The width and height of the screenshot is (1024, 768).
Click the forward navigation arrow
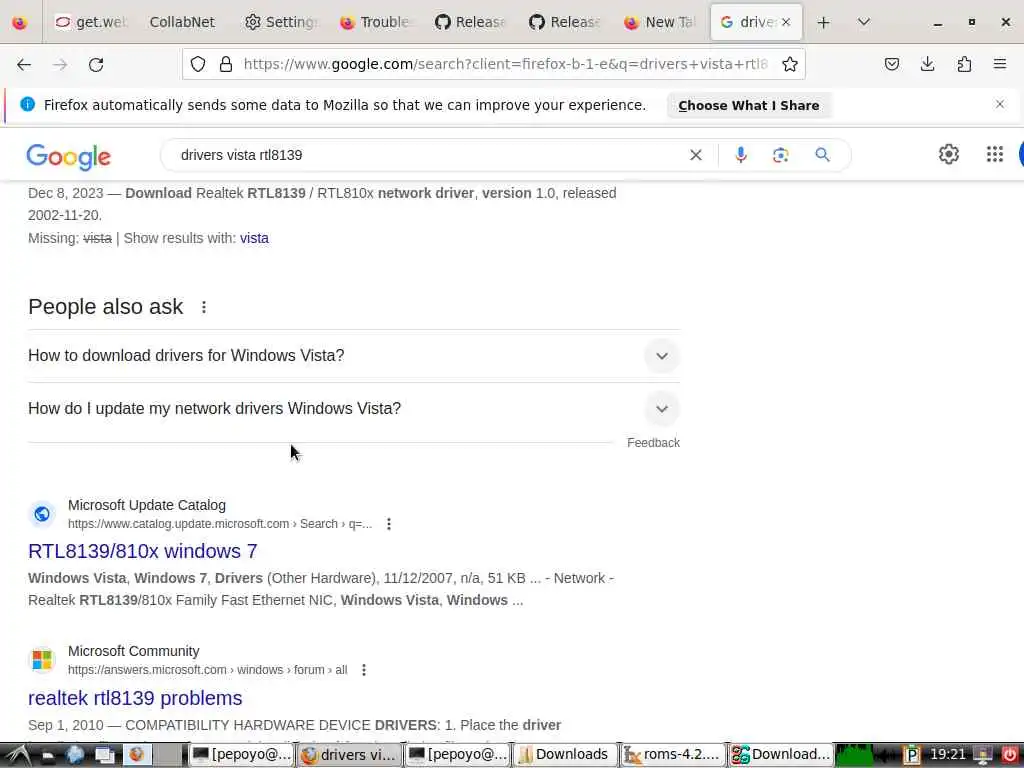[60, 64]
